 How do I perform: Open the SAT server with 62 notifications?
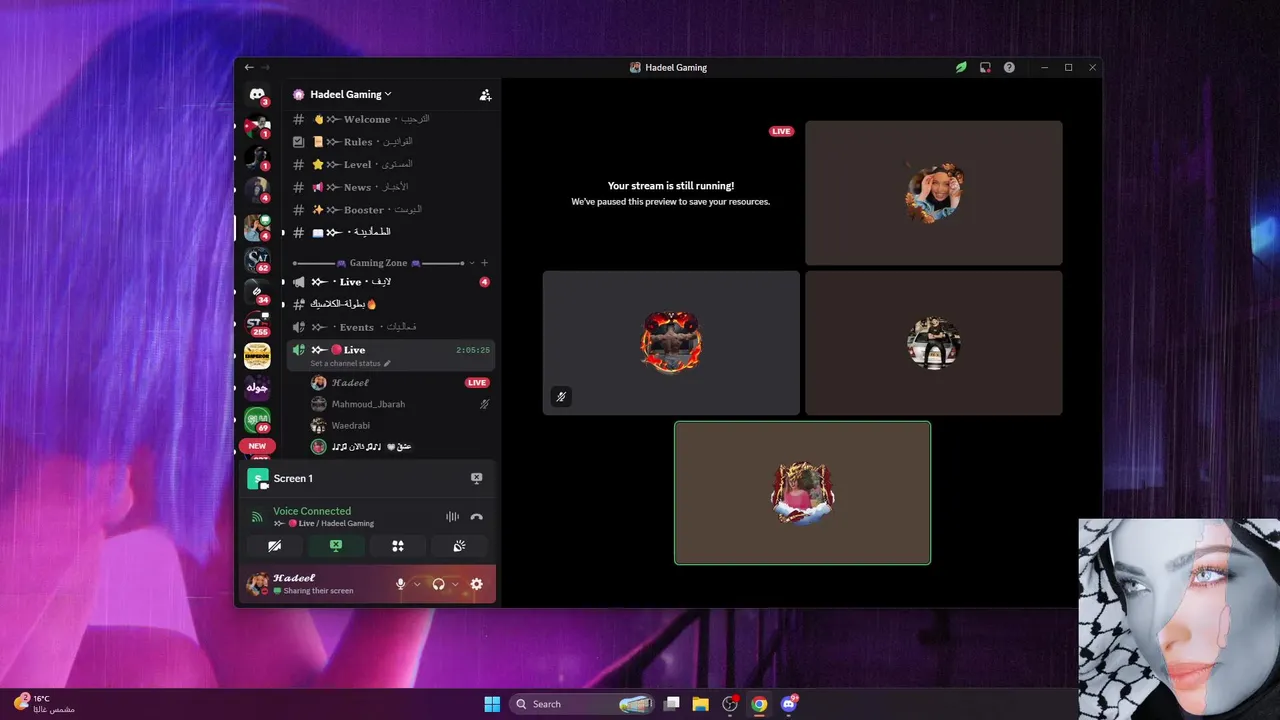(257, 260)
